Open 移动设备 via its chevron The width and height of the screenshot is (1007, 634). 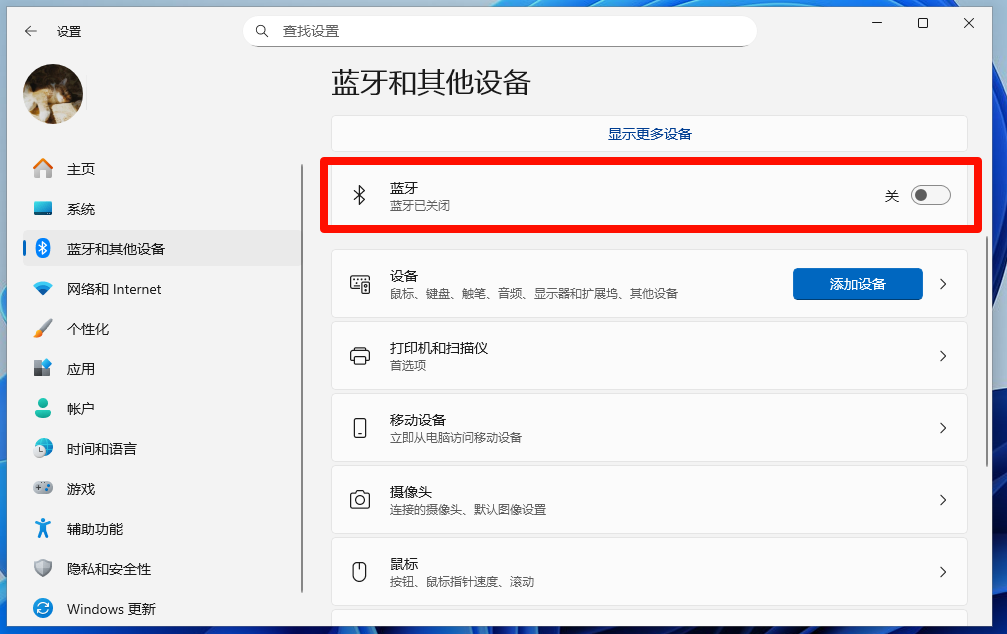[x=943, y=428]
